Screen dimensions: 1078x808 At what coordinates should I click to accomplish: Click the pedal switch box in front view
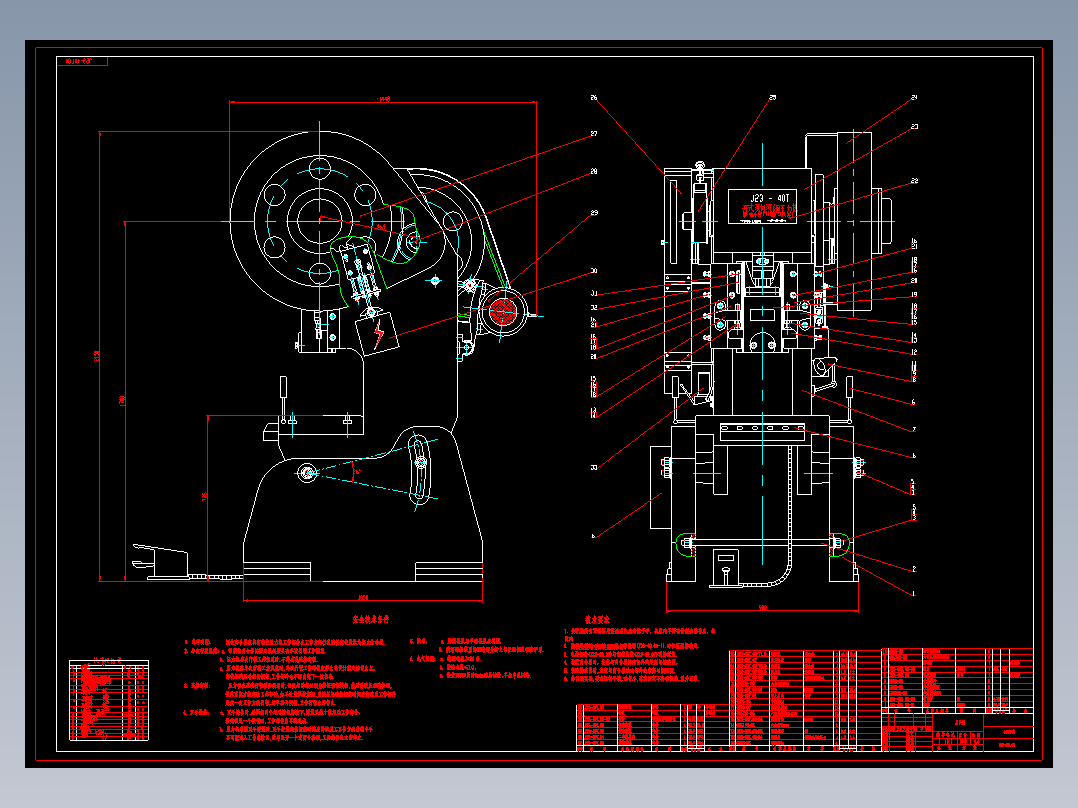point(725,567)
